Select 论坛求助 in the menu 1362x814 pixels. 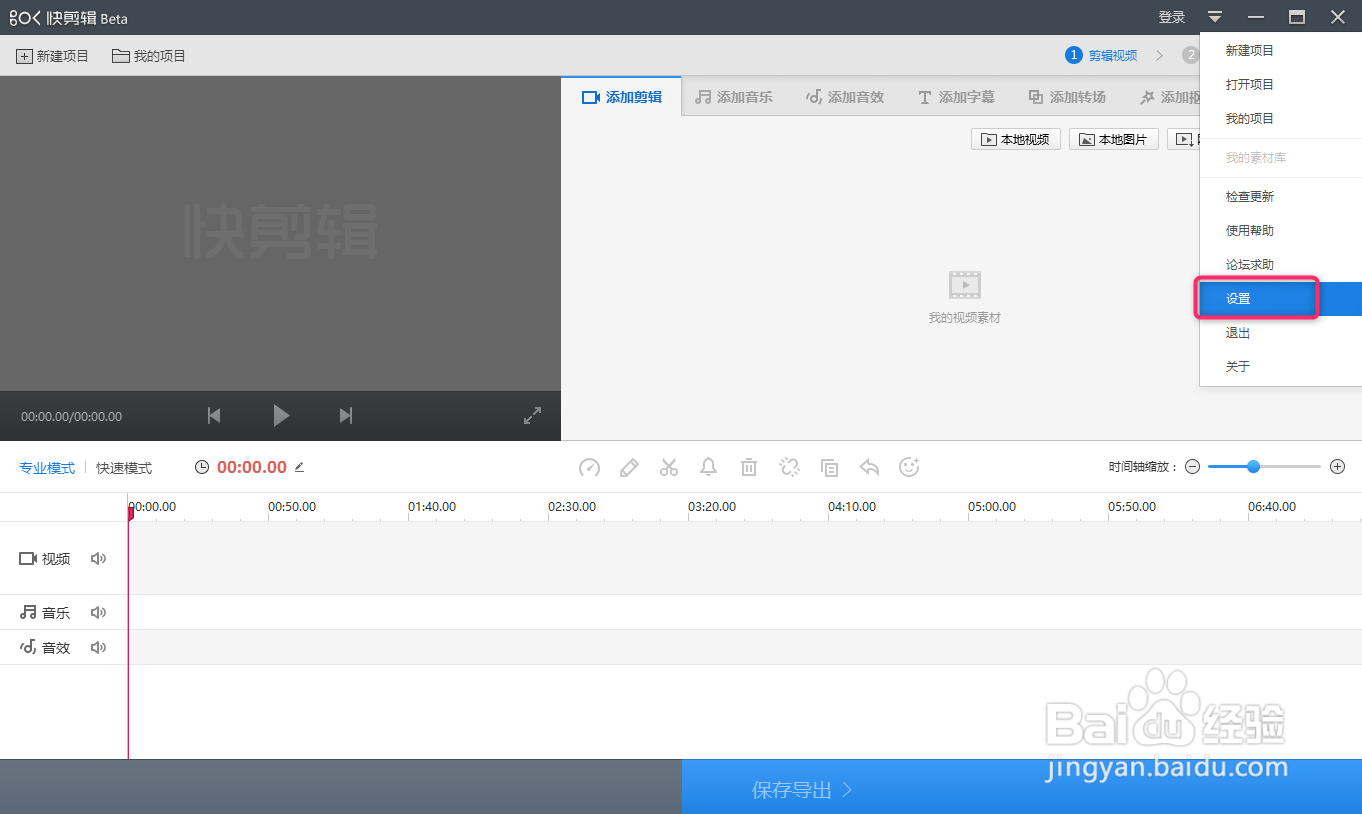click(1281, 265)
